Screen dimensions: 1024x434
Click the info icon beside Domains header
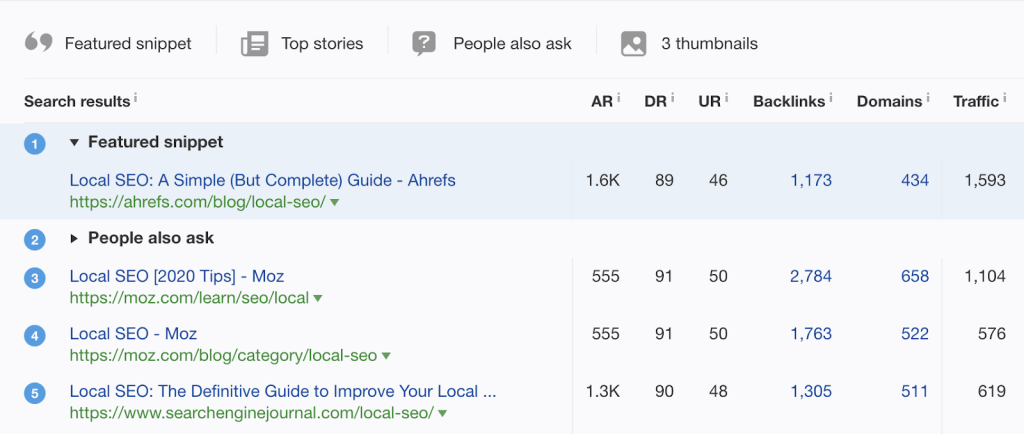928,98
